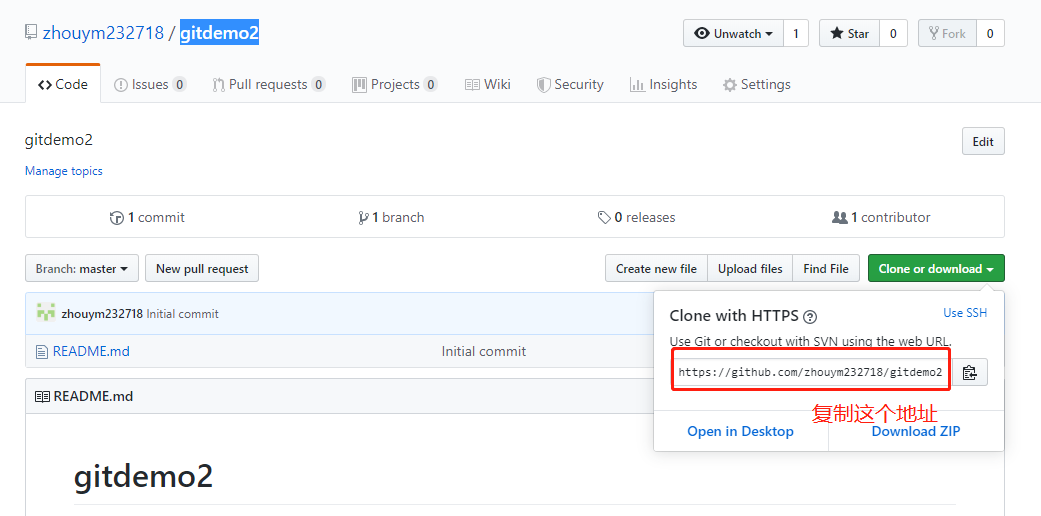Click the Upload files button

pyautogui.click(x=750, y=268)
